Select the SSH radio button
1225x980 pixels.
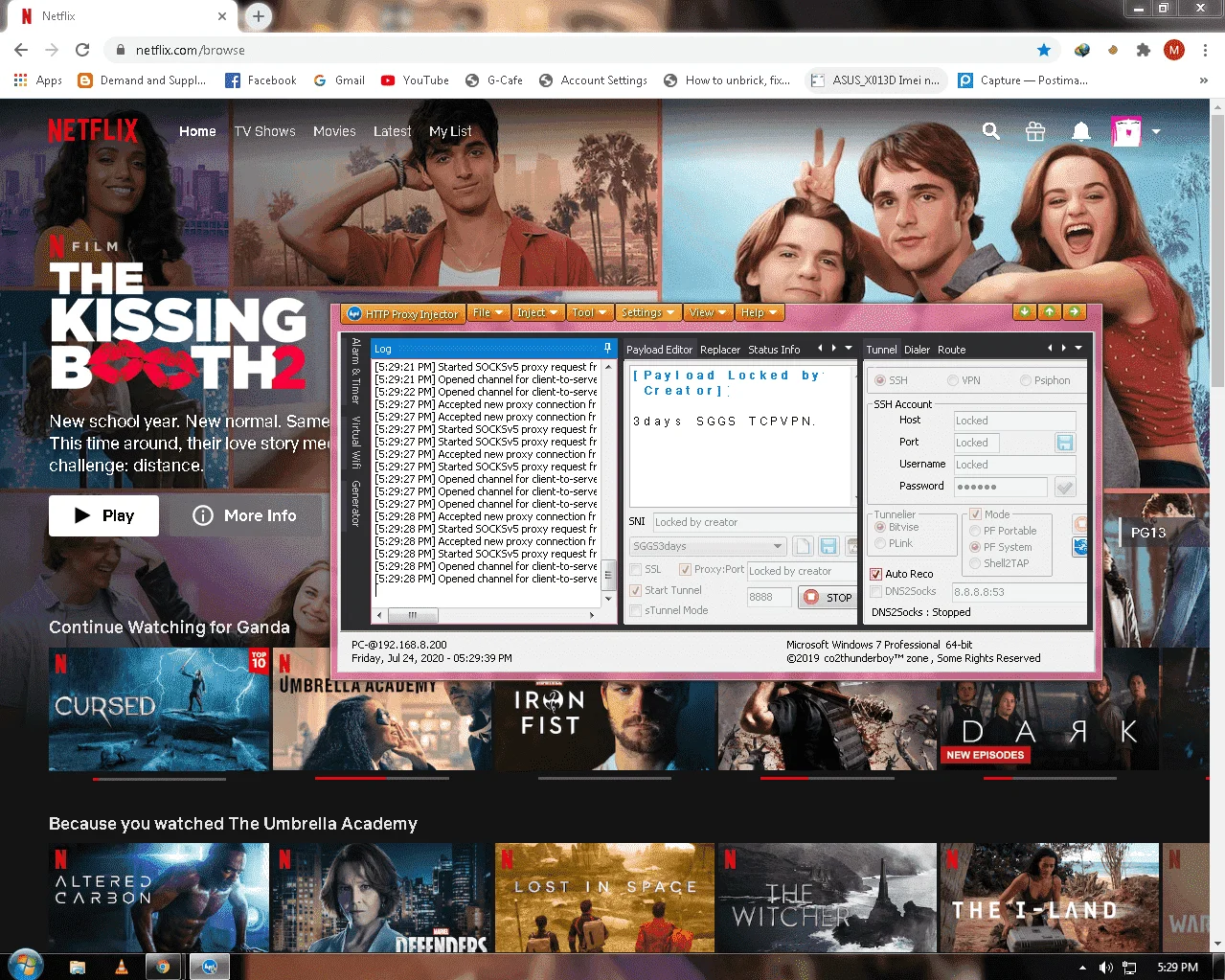(x=879, y=380)
